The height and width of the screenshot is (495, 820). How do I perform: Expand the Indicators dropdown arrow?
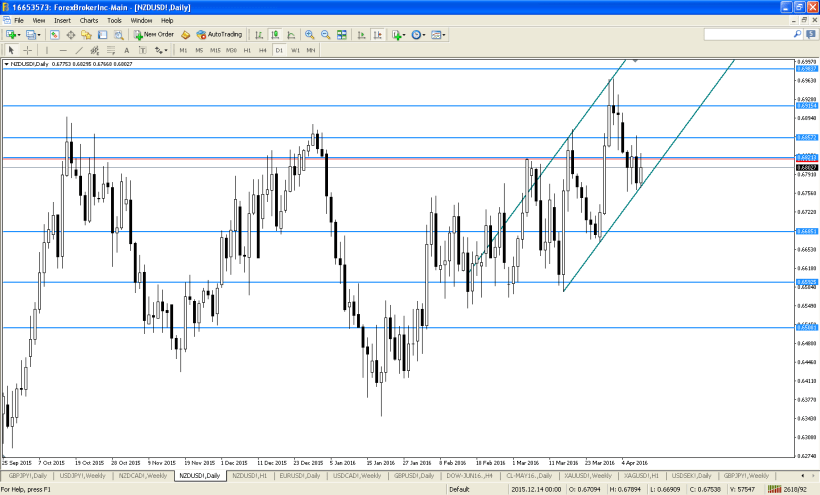tap(404, 35)
